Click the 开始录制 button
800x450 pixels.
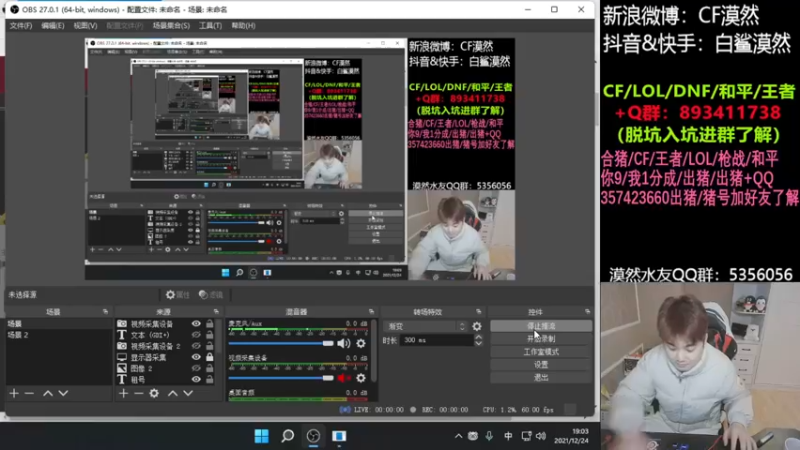pos(541,339)
